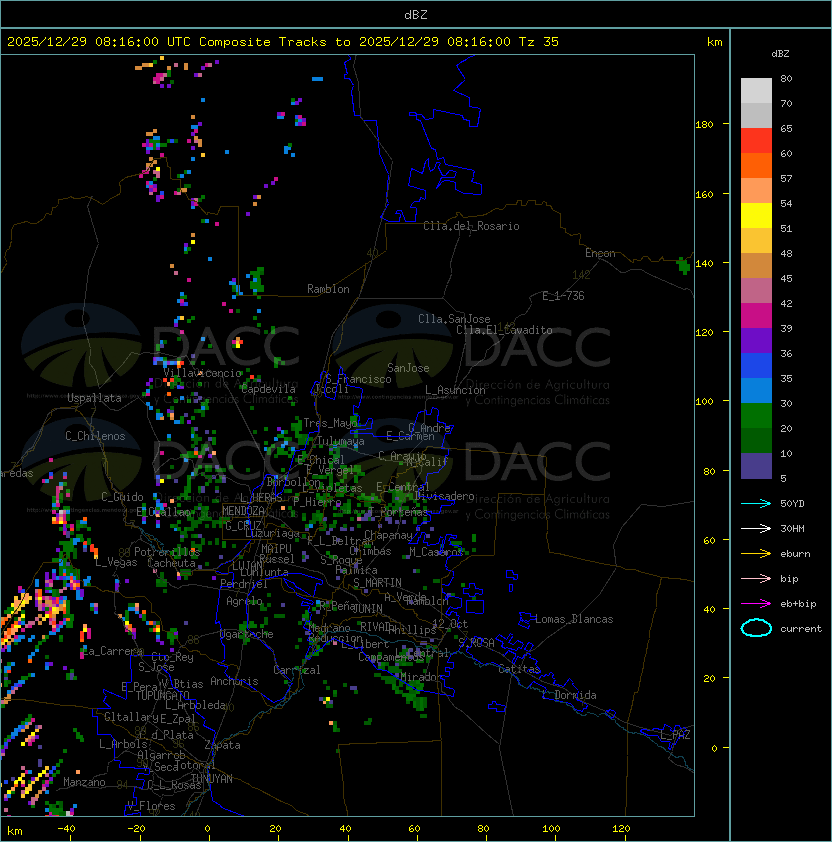Click the C_Guido place label
The width and height of the screenshot is (832, 842).
(x=122, y=497)
